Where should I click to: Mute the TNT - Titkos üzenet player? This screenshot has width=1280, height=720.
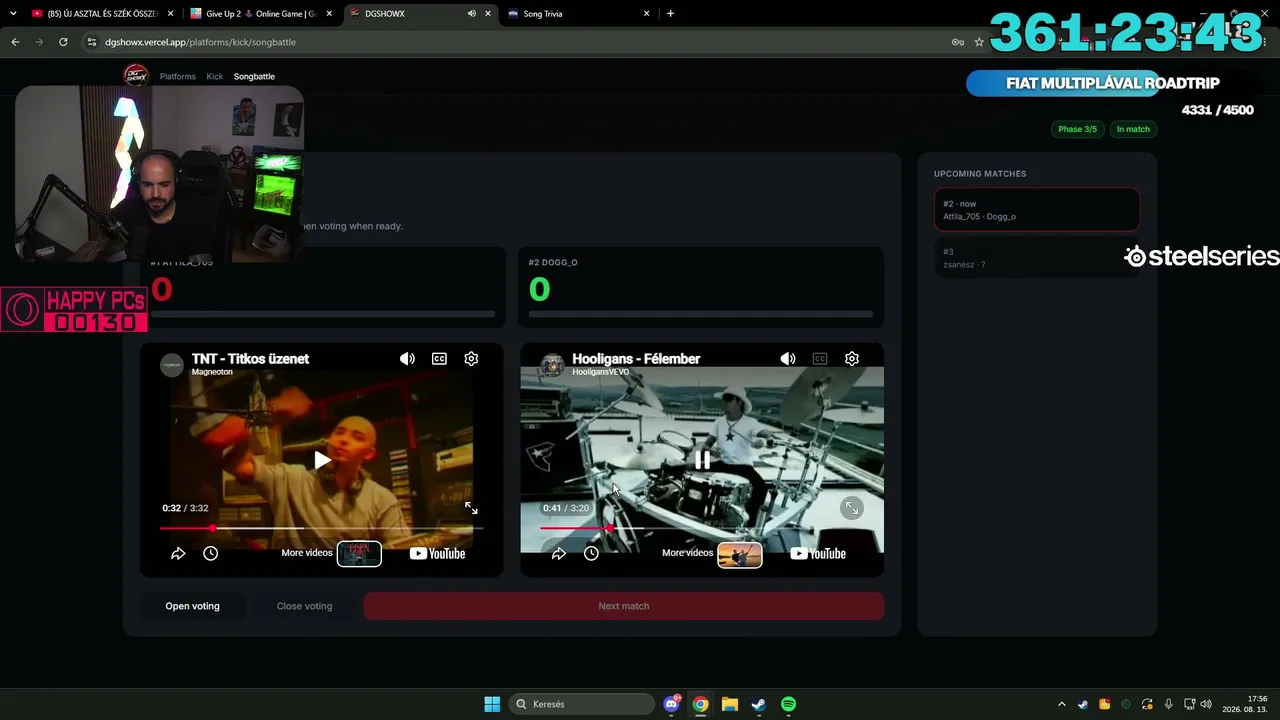pos(407,359)
